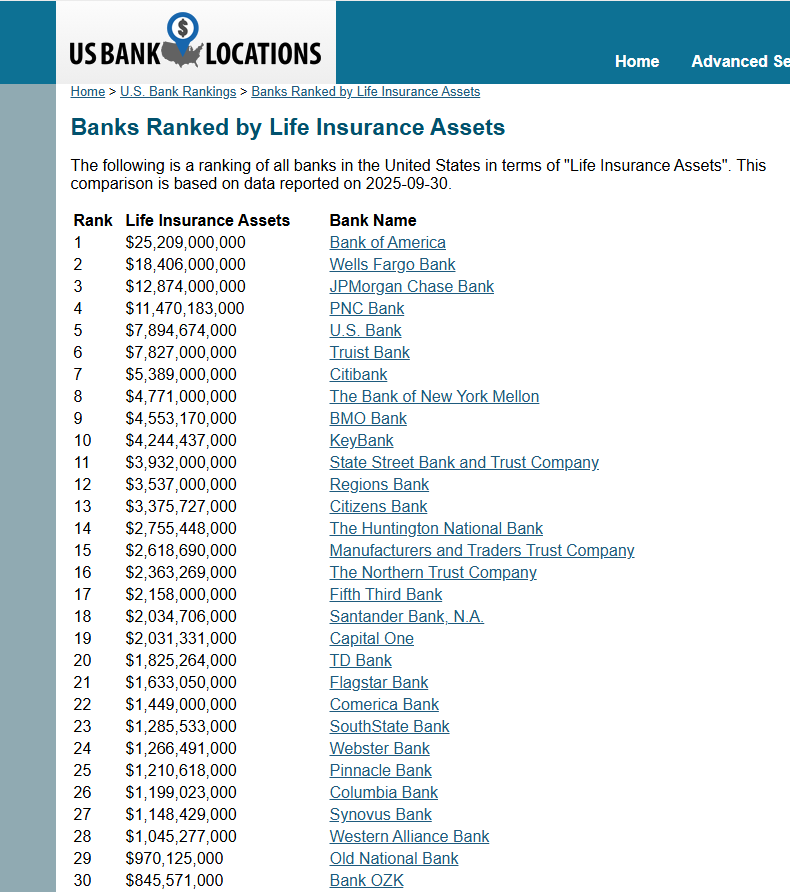Image resolution: width=790 pixels, height=892 pixels.
Task: Click the $1,266,491,000 amount
Action: click(x=181, y=748)
